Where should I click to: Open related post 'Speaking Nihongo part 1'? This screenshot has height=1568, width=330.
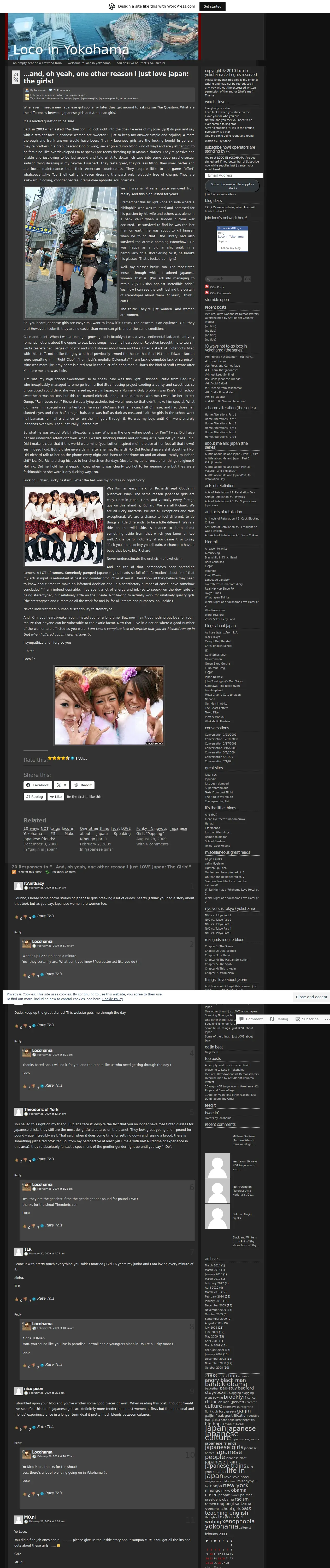[105, 833]
